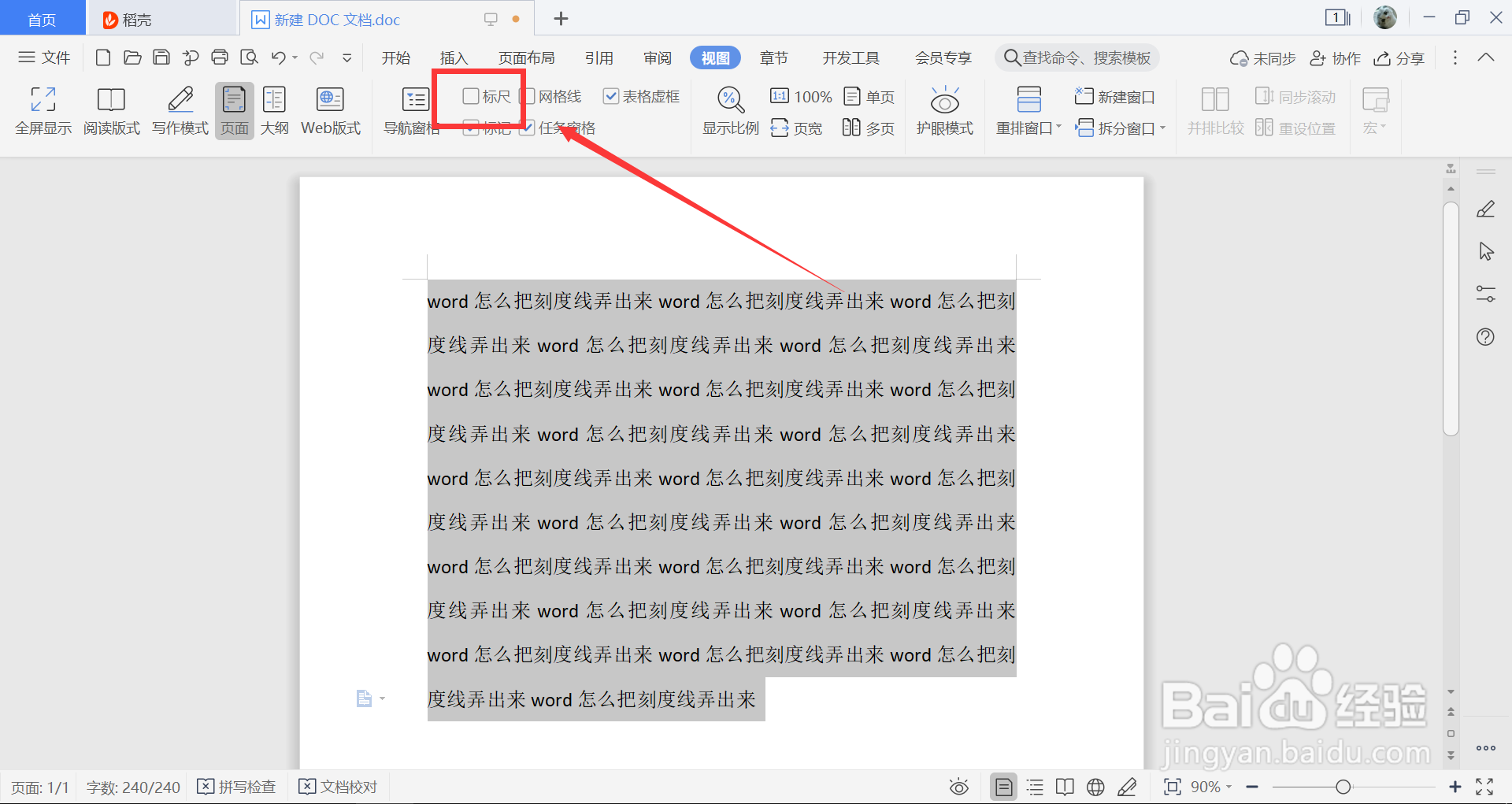Screen dimensions: 1512x804
Task: Open the Page Layout (页面布局) tab
Action: tap(526, 57)
